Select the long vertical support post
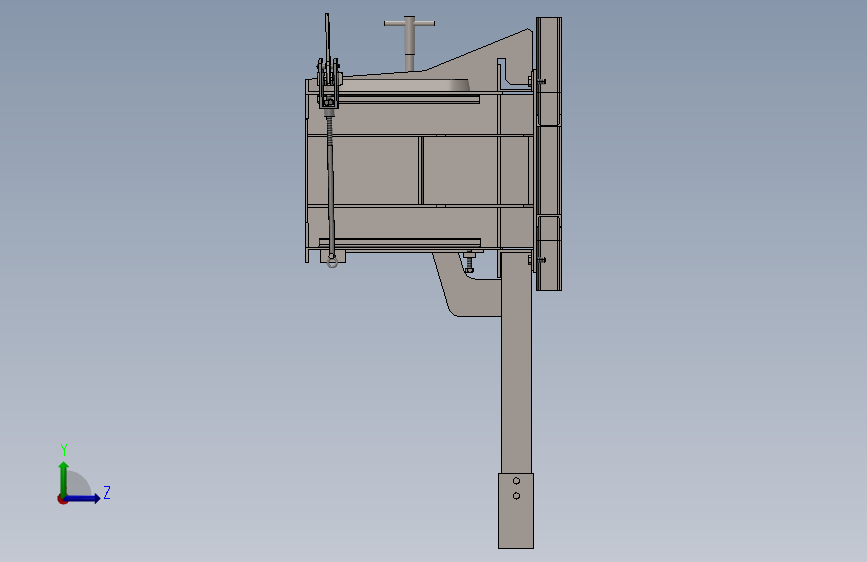The image size is (867, 562). (516, 362)
